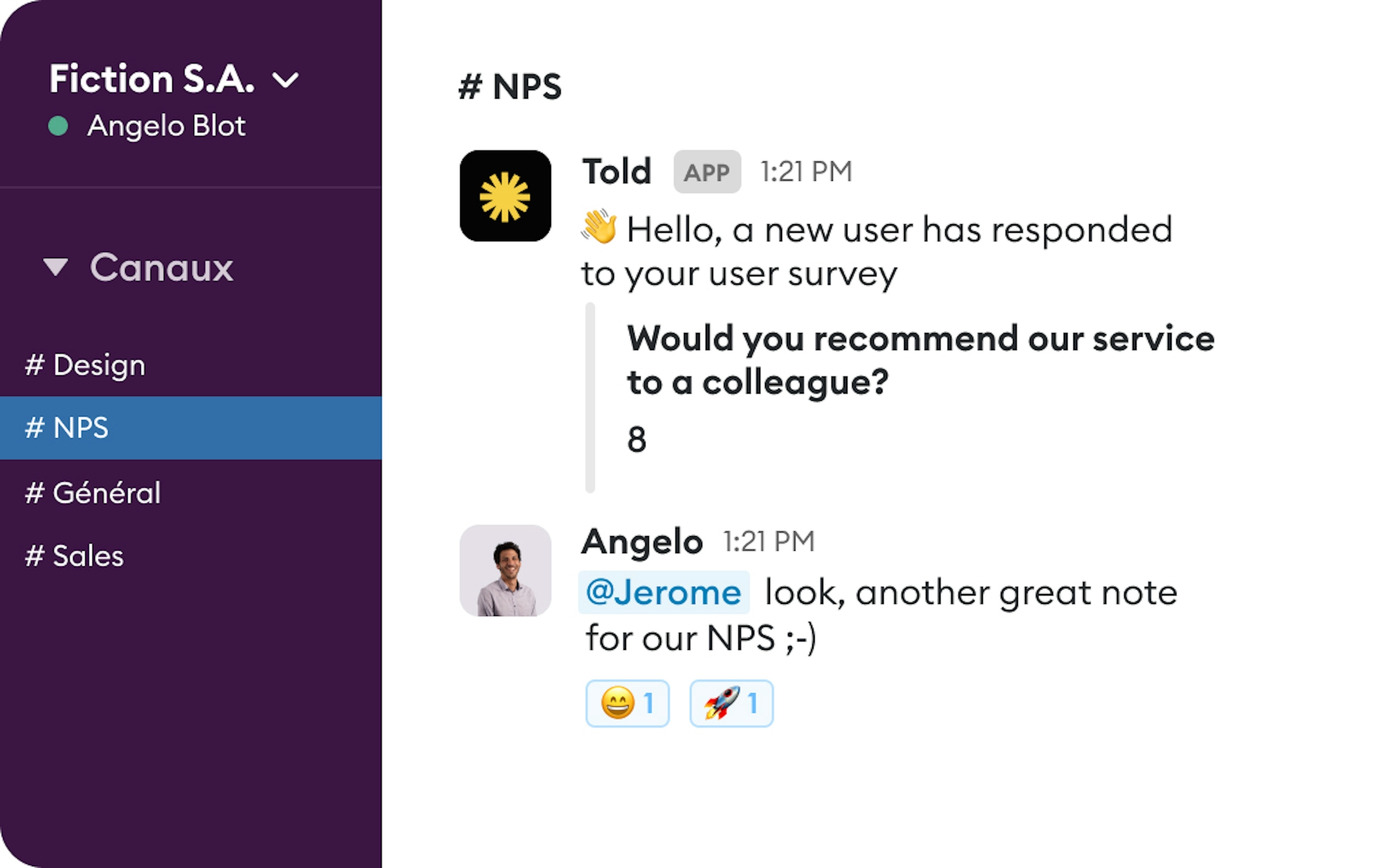1391x868 pixels.
Task: Click the Angelo Blot username in sidebar
Action: [166, 126]
